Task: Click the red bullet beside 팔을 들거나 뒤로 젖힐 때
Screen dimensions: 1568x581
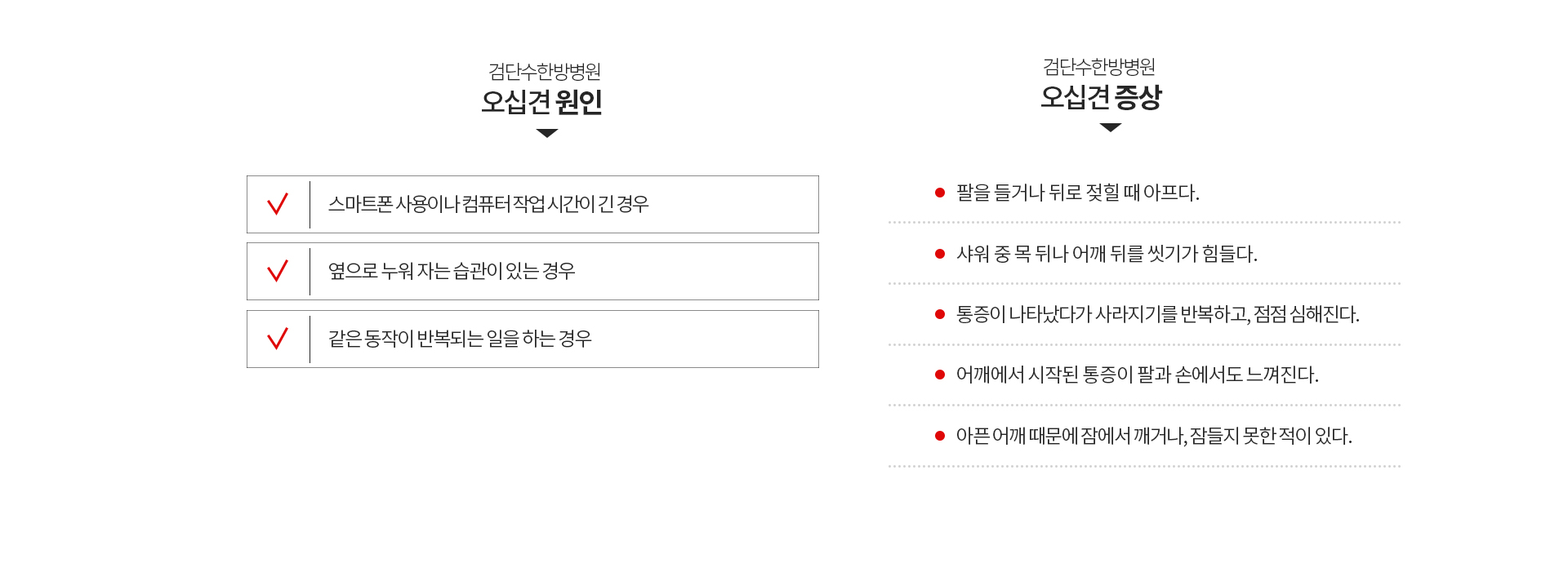Action: tap(940, 193)
